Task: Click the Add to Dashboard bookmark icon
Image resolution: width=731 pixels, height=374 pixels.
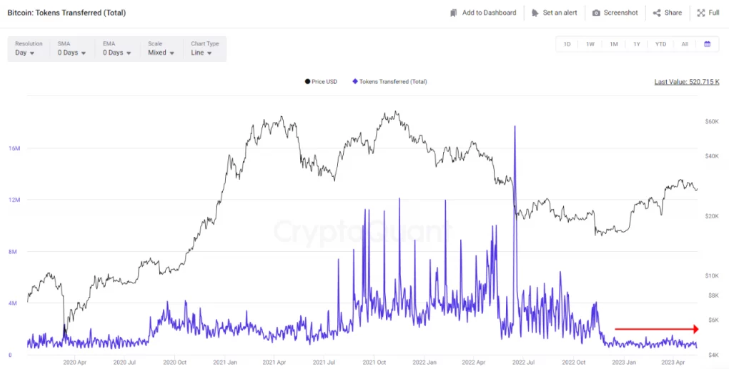Action: click(454, 13)
